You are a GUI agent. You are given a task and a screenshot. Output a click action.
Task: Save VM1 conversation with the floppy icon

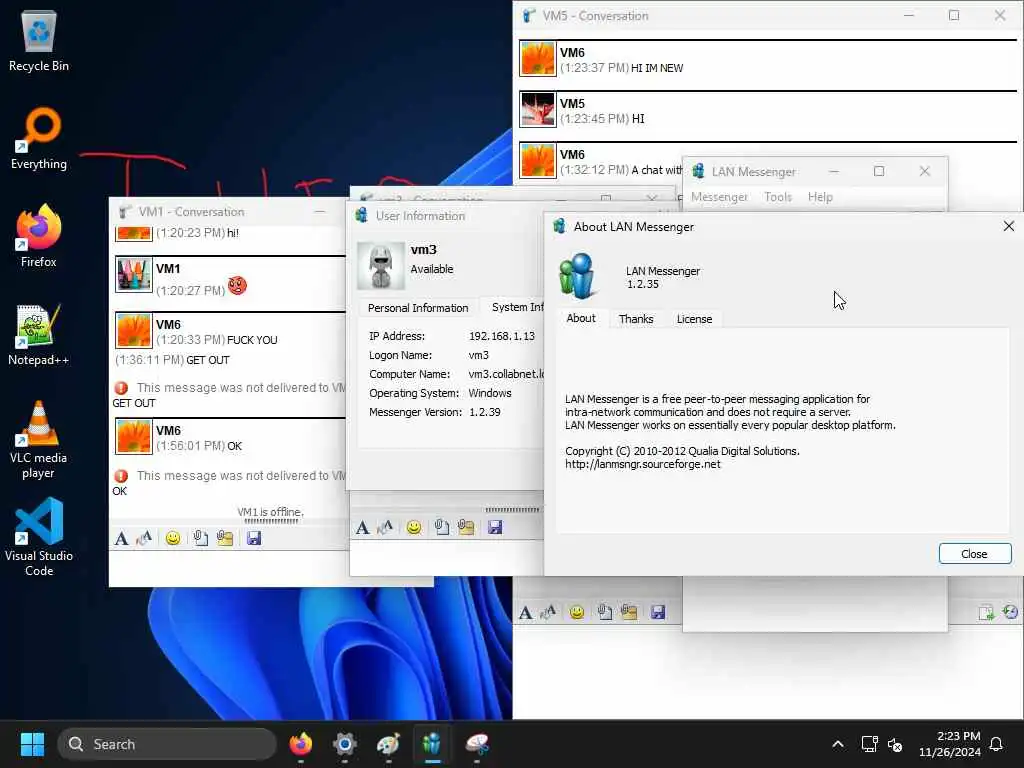coord(254,538)
